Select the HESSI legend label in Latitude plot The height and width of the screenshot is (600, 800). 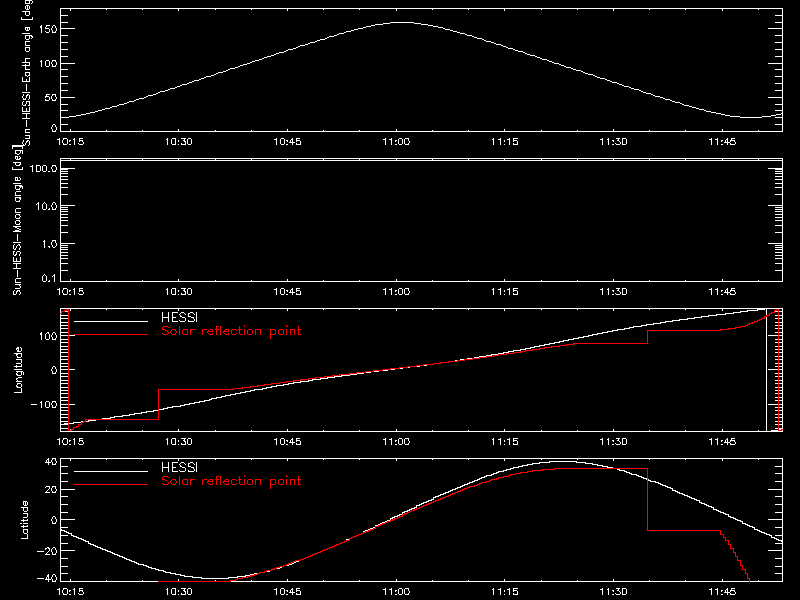point(179,467)
